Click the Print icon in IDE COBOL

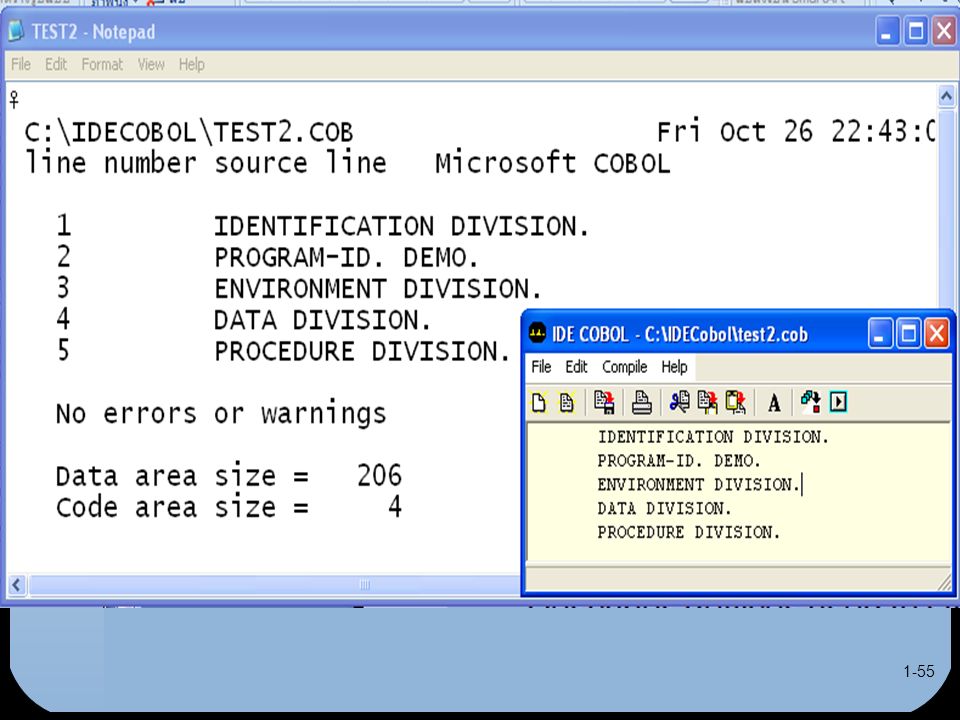[642, 402]
